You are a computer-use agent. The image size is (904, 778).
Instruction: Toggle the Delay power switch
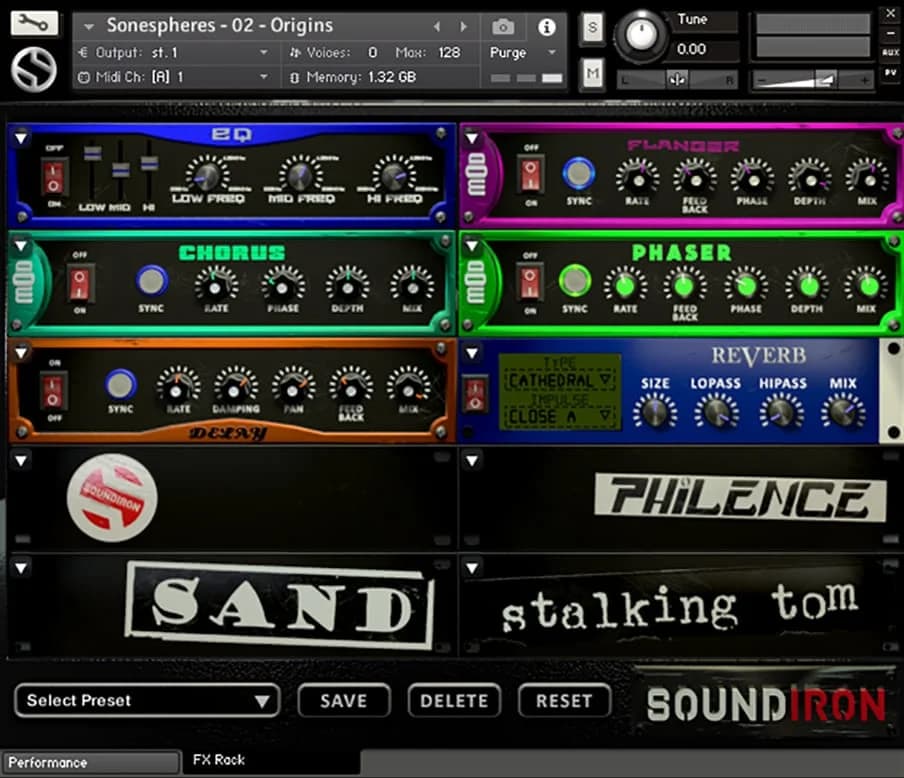pyautogui.click(x=54, y=390)
